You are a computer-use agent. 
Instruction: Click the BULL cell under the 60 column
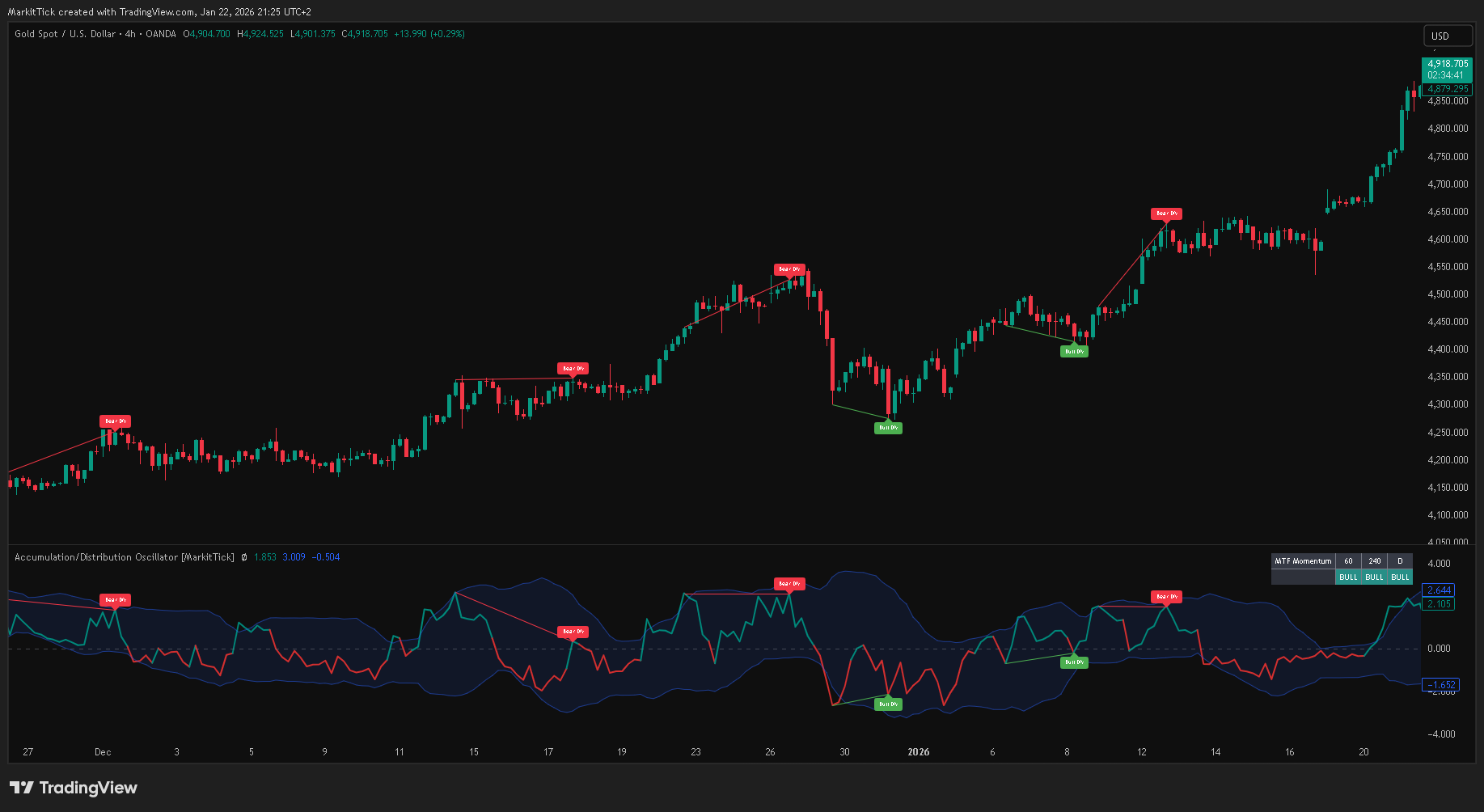click(x=1348, y=577)
